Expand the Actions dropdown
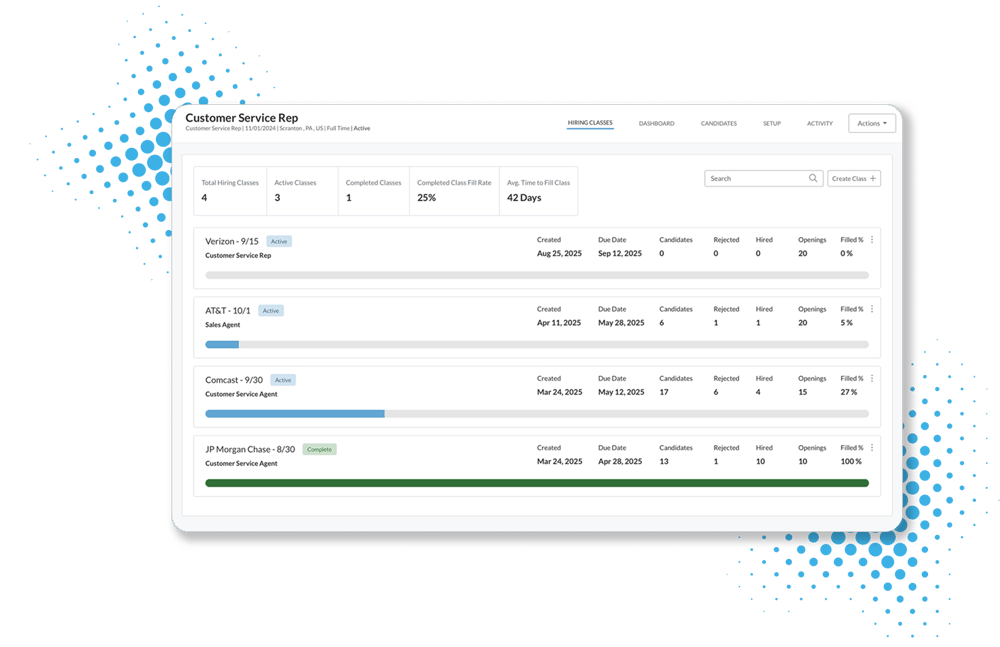The image size is (1000, 647). (x=872, y=124)
